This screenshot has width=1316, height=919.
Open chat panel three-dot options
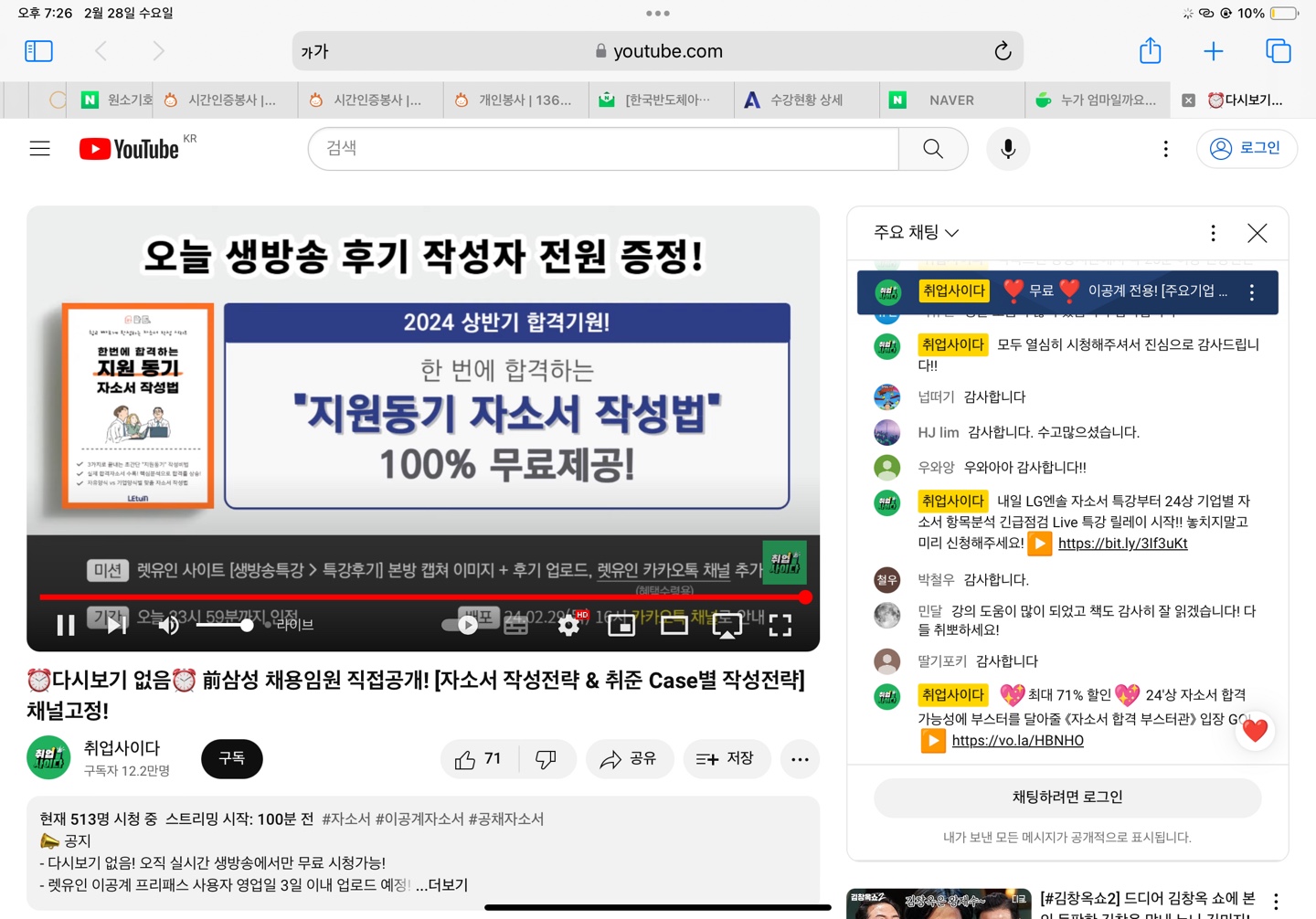click(1213, 233)
